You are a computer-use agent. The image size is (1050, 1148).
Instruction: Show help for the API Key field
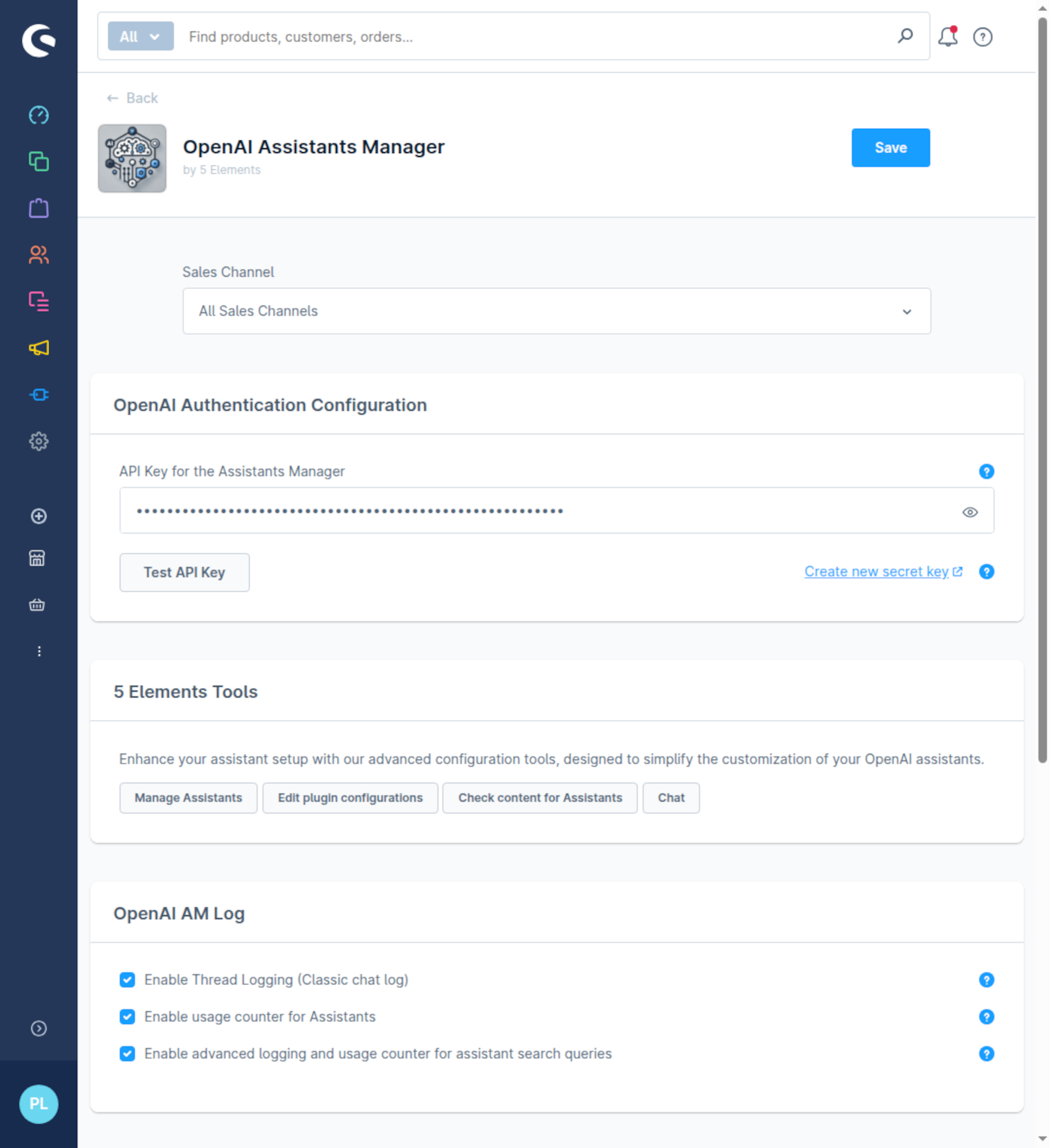(x=987, y=471)
